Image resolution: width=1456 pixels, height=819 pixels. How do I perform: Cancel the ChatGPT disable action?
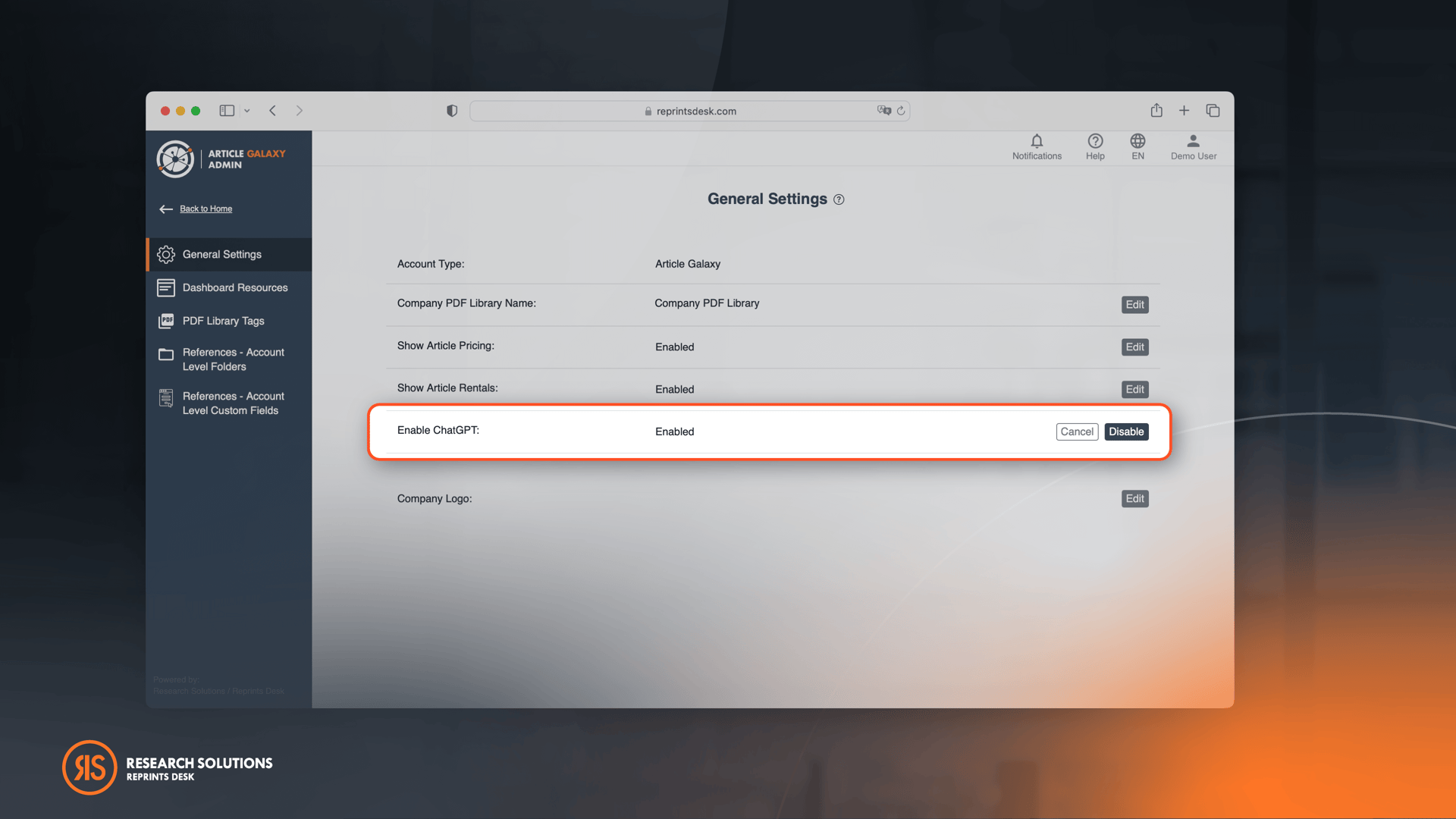click(x=1077, y=431)
